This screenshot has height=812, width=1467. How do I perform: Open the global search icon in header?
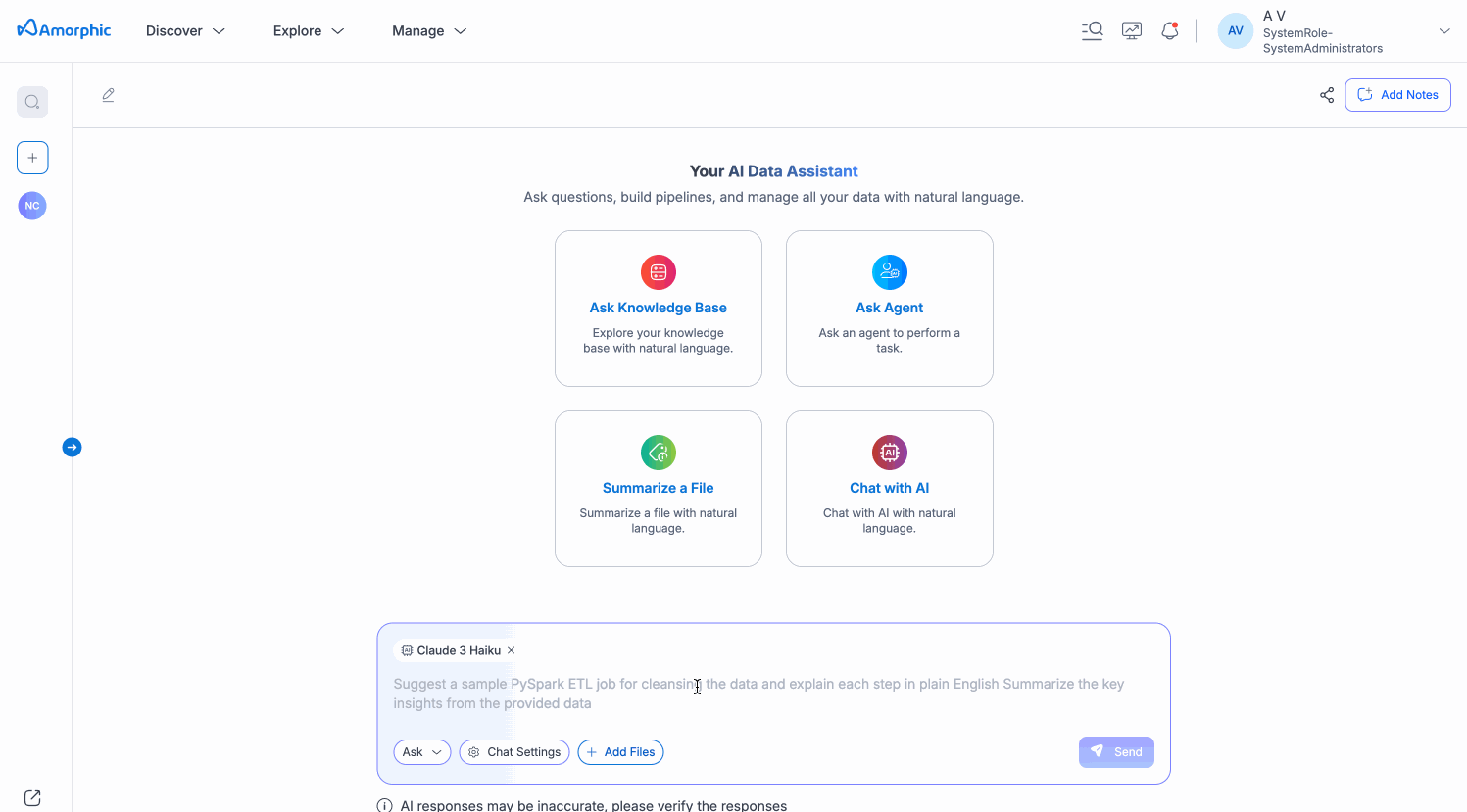pyautogui.click(x=1092, y=31)
